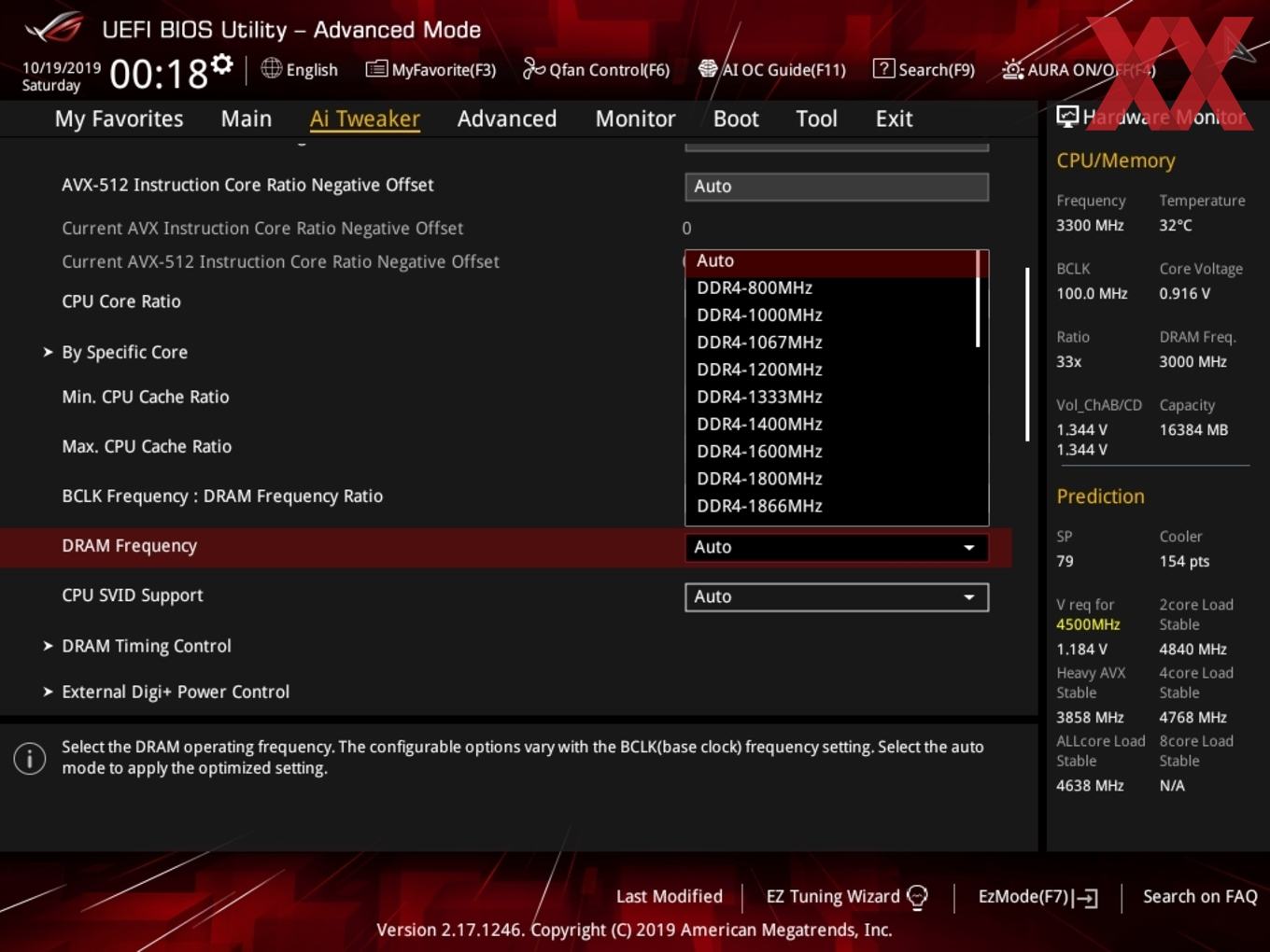
Task: Select DDR4-1200MHz option
Action: point(831,370)
